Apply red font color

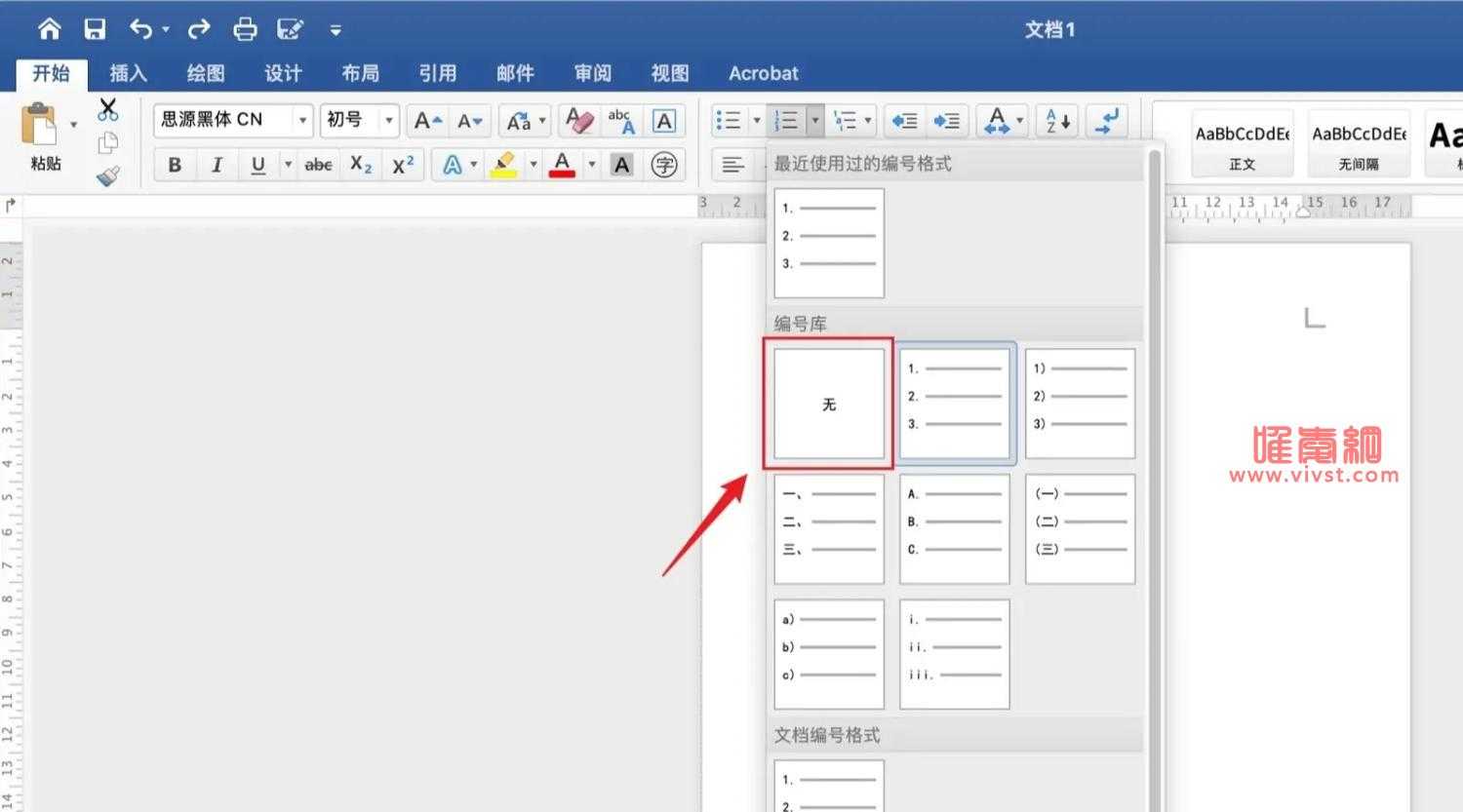[x=562, y=165]
